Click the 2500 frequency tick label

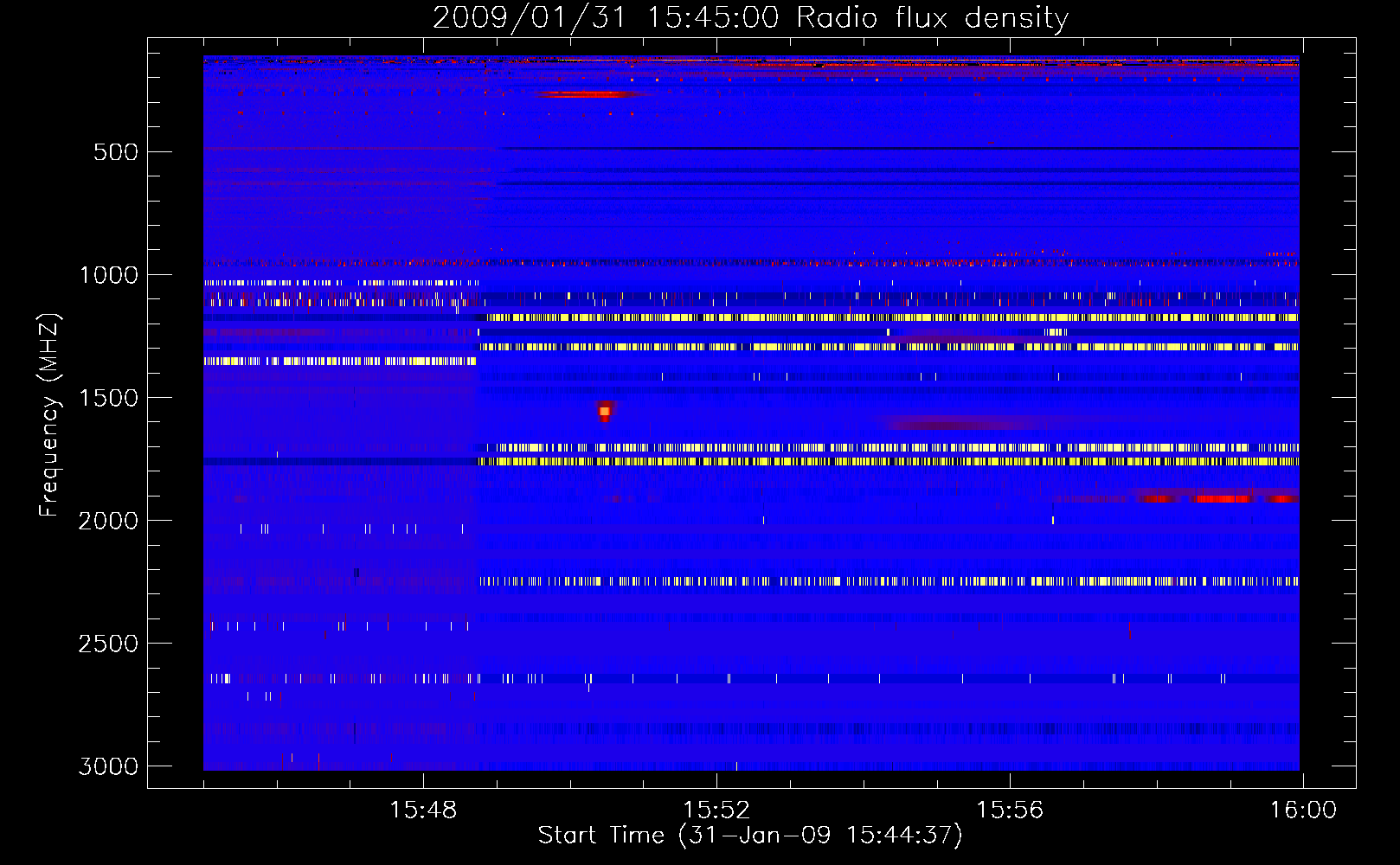coord(108,644)
